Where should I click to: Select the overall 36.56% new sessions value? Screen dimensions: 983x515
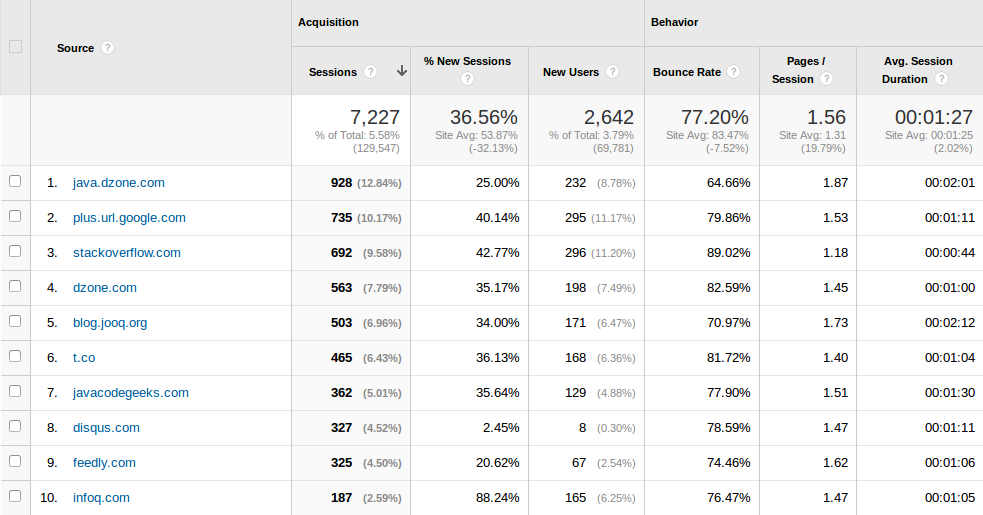coord(483,117)
